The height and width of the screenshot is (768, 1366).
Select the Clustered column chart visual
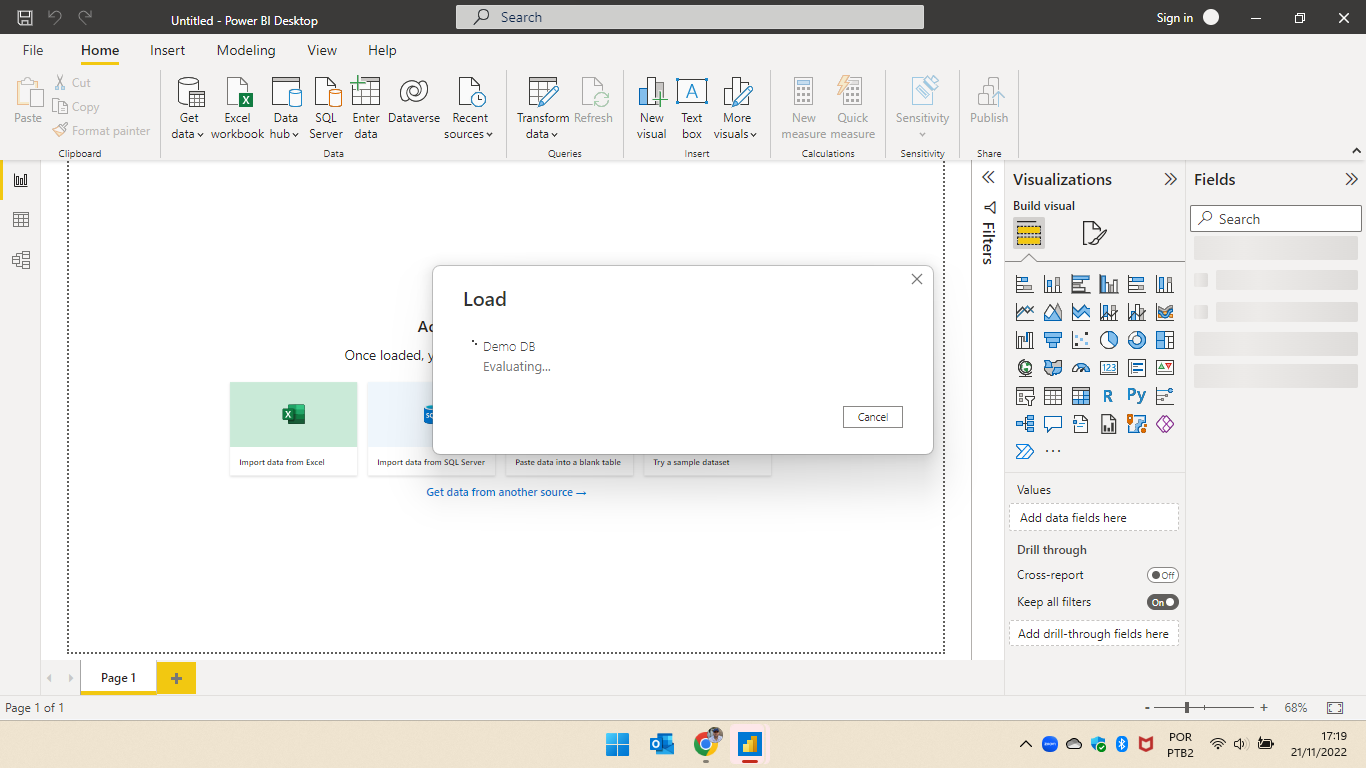(1108, 284)
